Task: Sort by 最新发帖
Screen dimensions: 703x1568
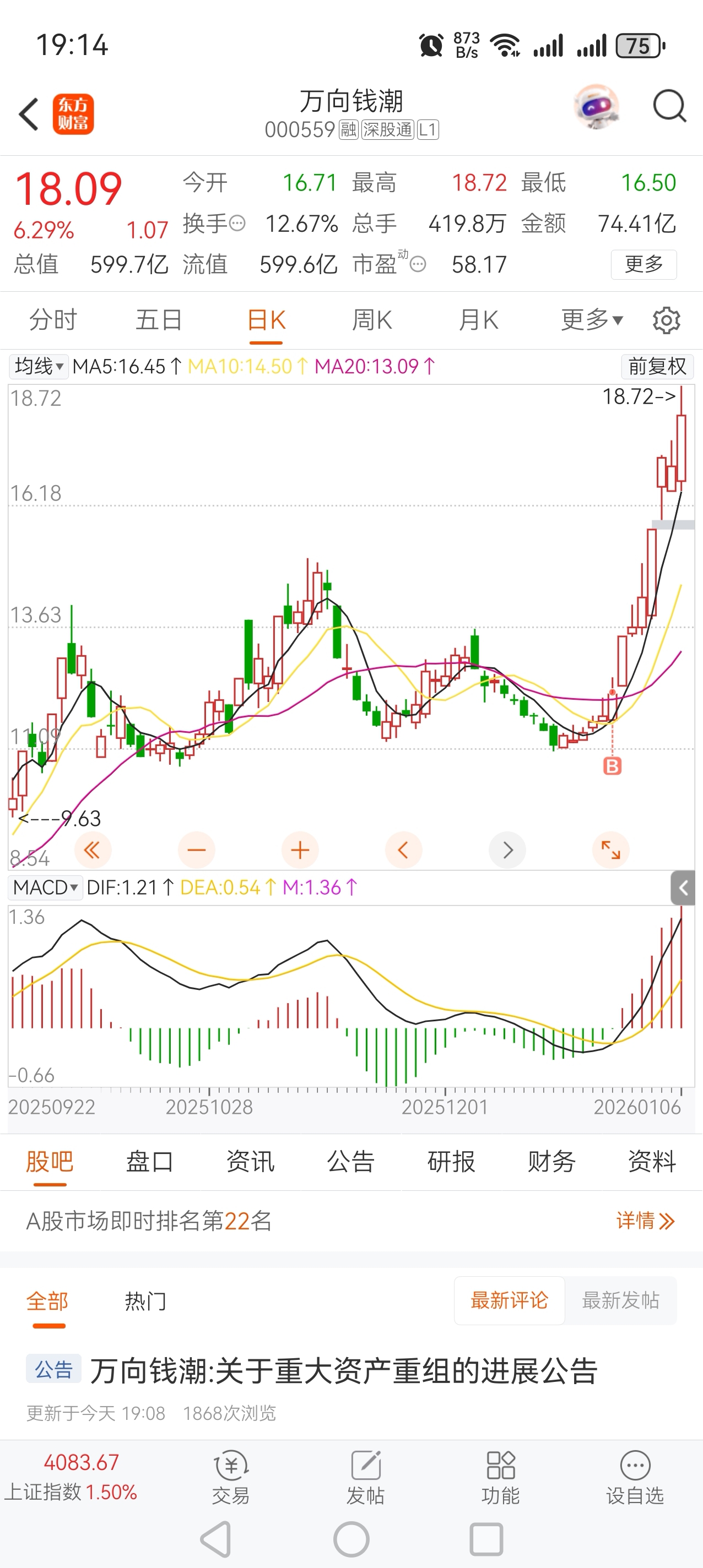Action: pyautogui.click(x=621, y=1301)
